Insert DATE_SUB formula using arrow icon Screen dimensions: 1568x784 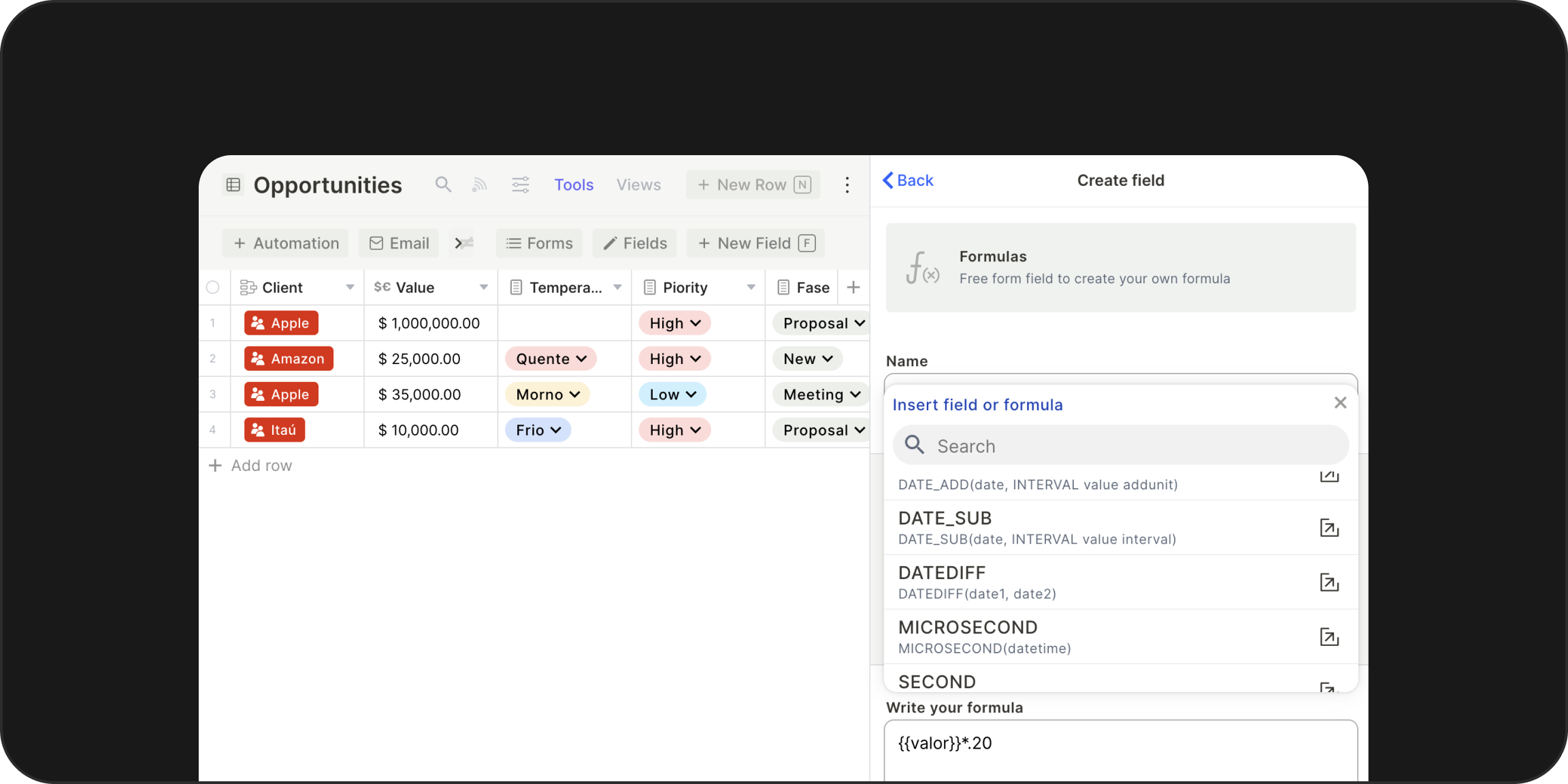(x=1329, y=528)
